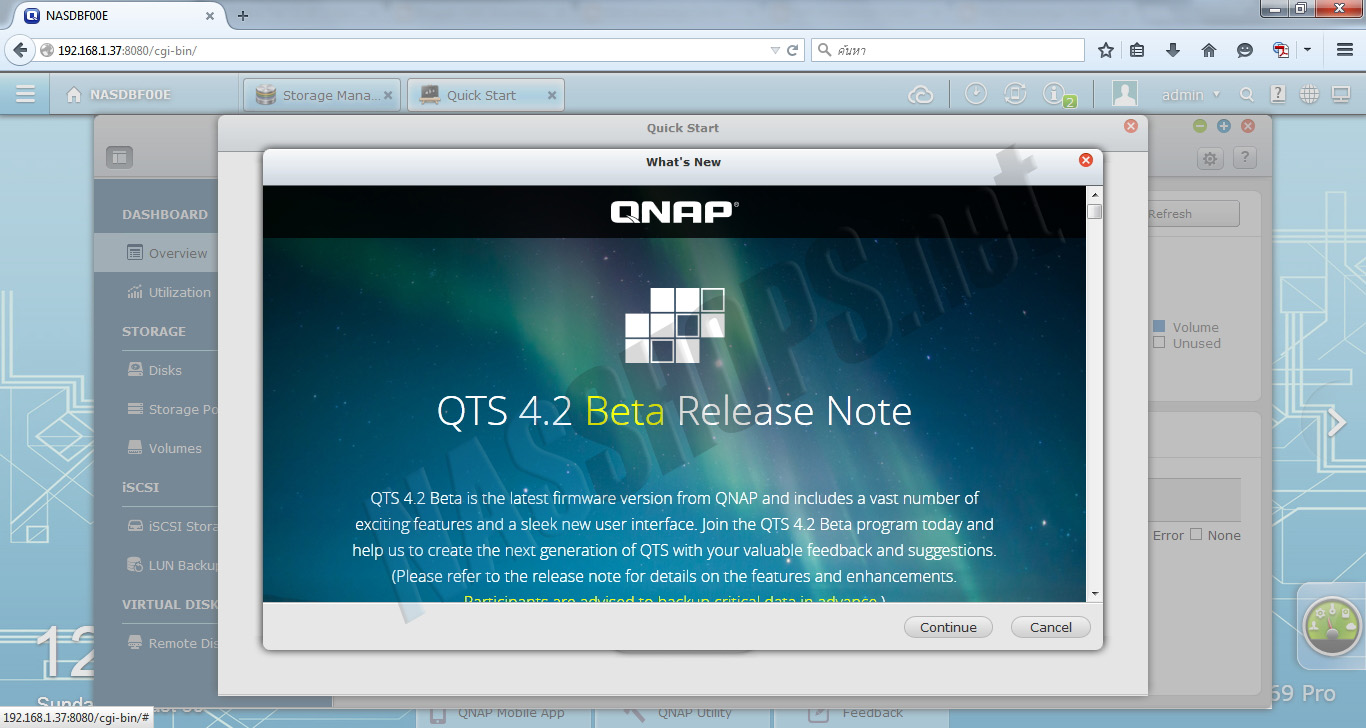Open Volumes in the sidebar

click(x=156, y=448)
